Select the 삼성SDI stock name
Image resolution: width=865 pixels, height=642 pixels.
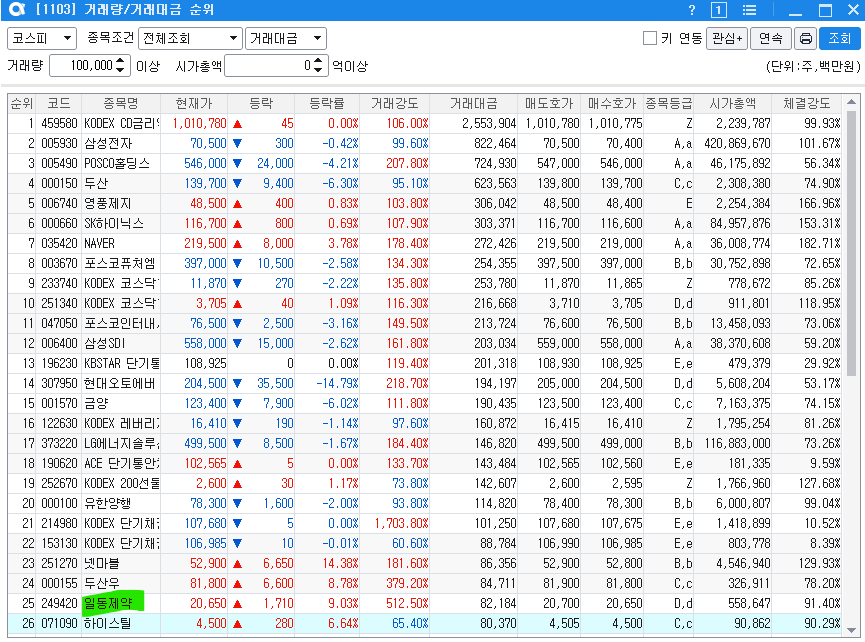point(105,343)
